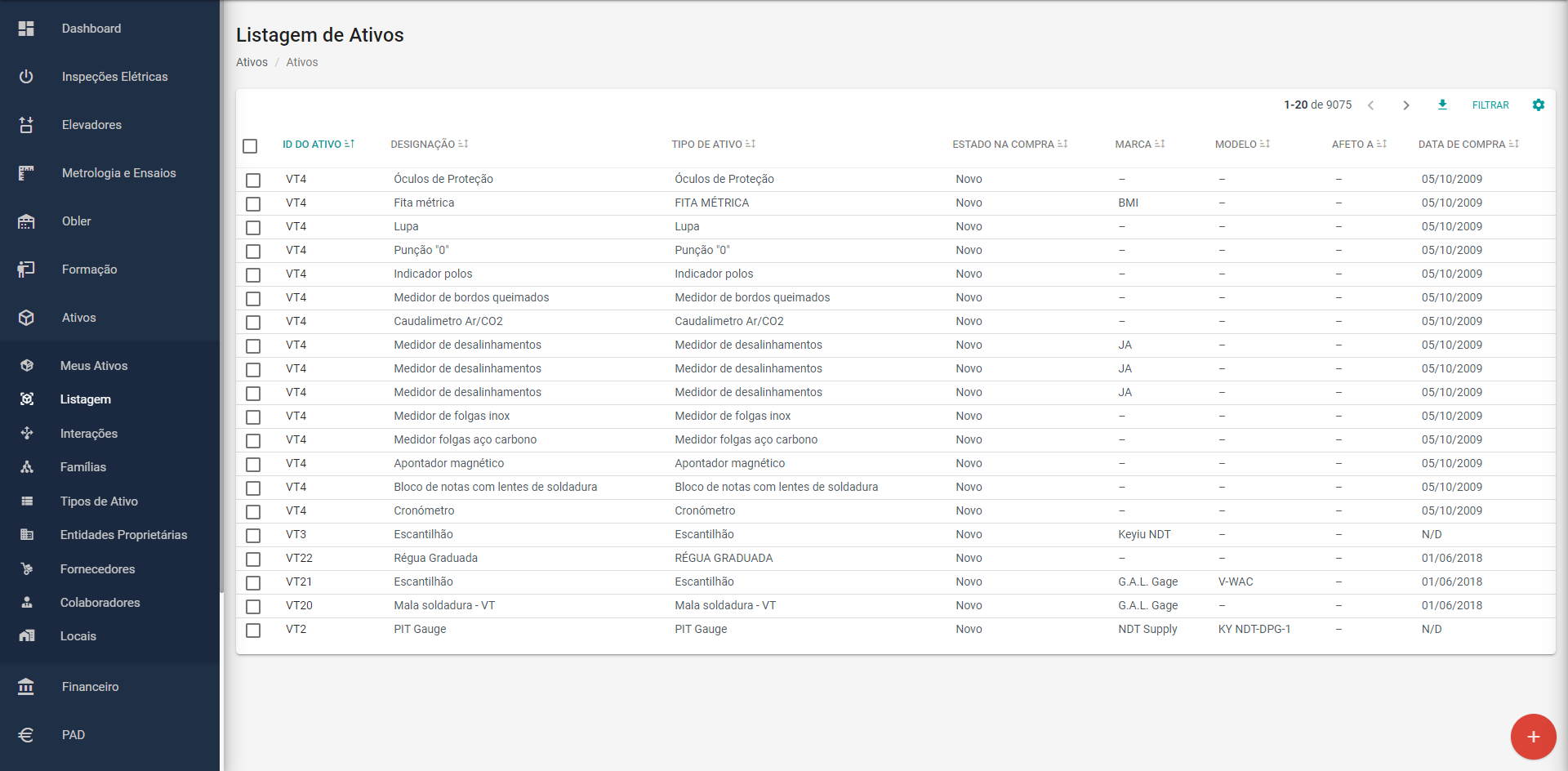Viewport: 1568px width, 771px height.
Task: Check the Cronómetro row
Action: [x=253, y=512]
